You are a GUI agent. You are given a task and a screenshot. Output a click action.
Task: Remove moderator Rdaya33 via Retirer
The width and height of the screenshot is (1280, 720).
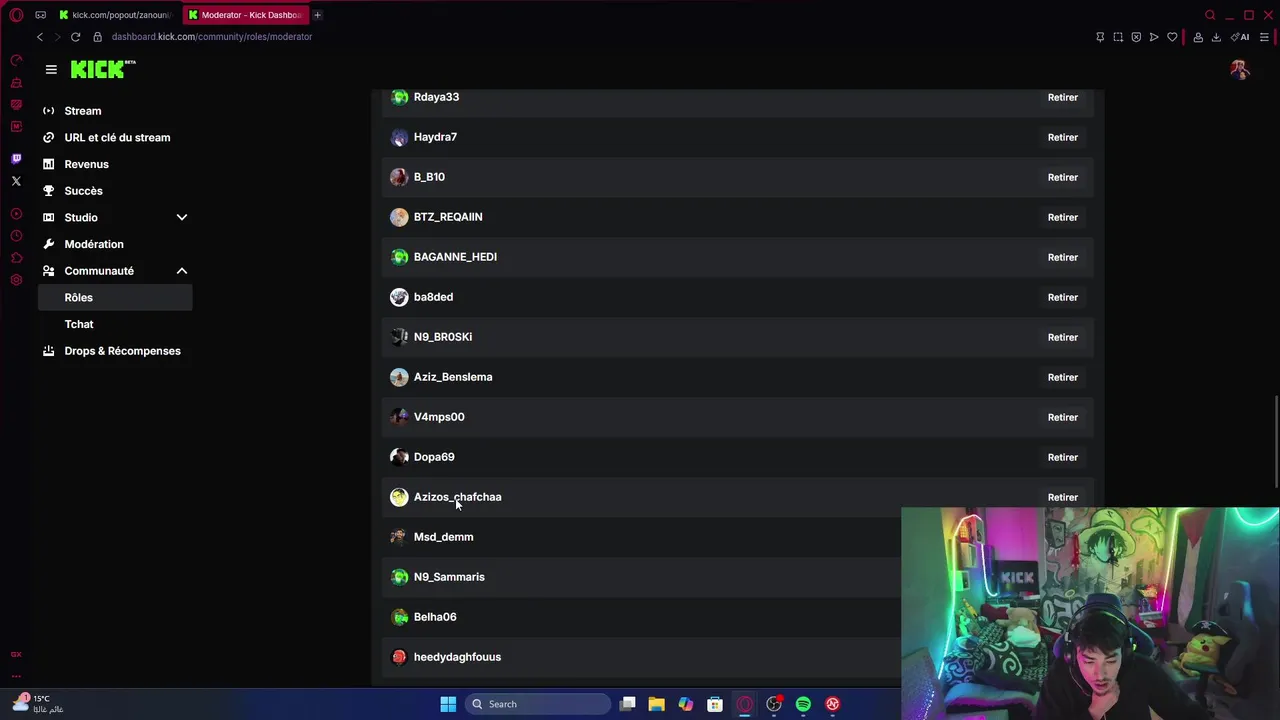coord(1062,97)
